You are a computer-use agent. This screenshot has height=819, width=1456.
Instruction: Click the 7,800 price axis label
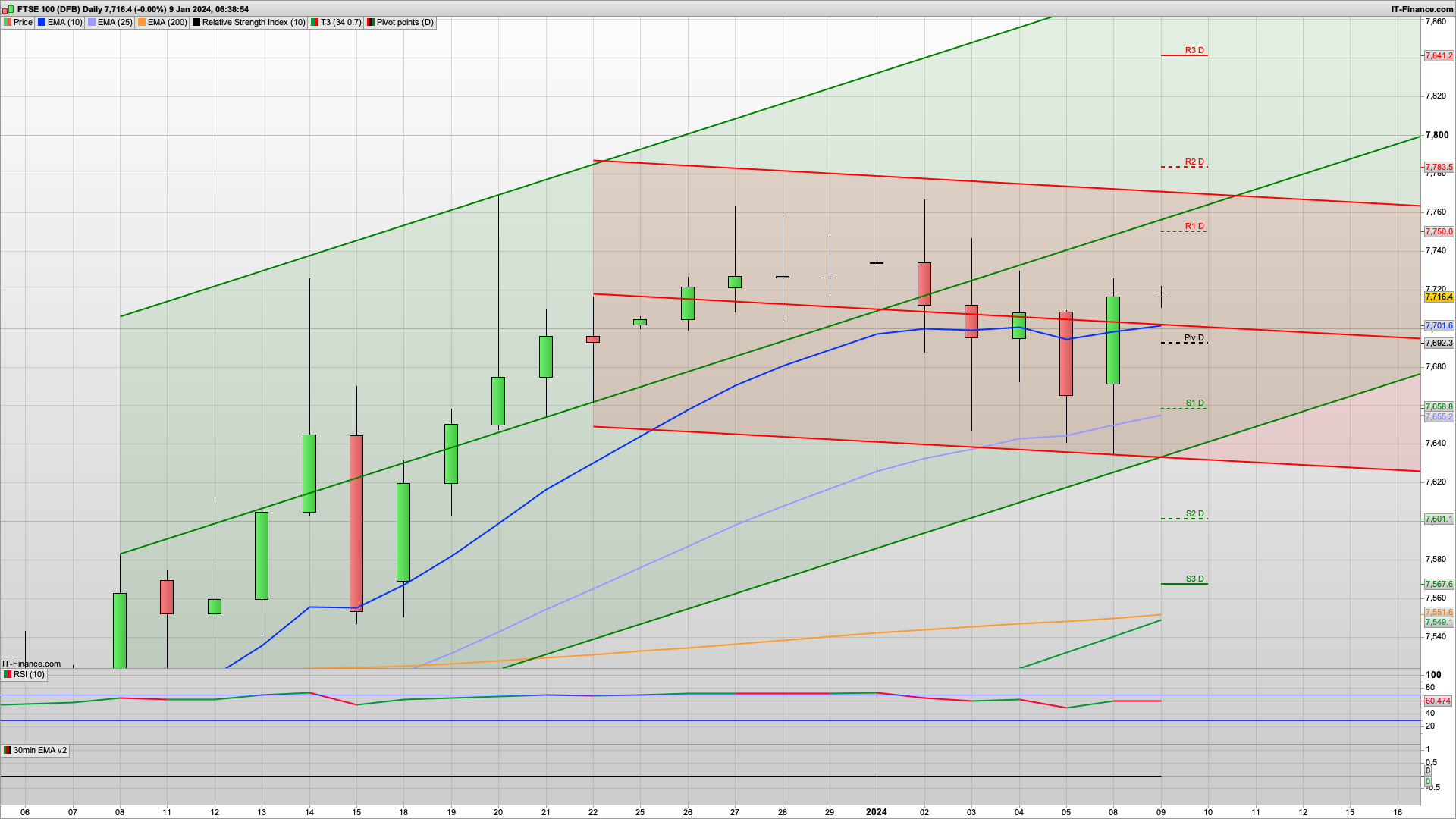click(x=1437, y=135)
